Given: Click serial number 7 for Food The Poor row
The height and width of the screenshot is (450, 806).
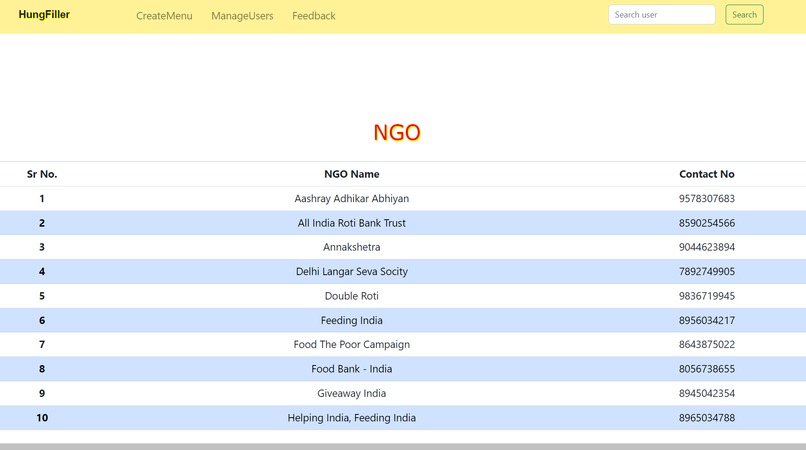Looking at the screenshot, I should click(x=42, y=345).
